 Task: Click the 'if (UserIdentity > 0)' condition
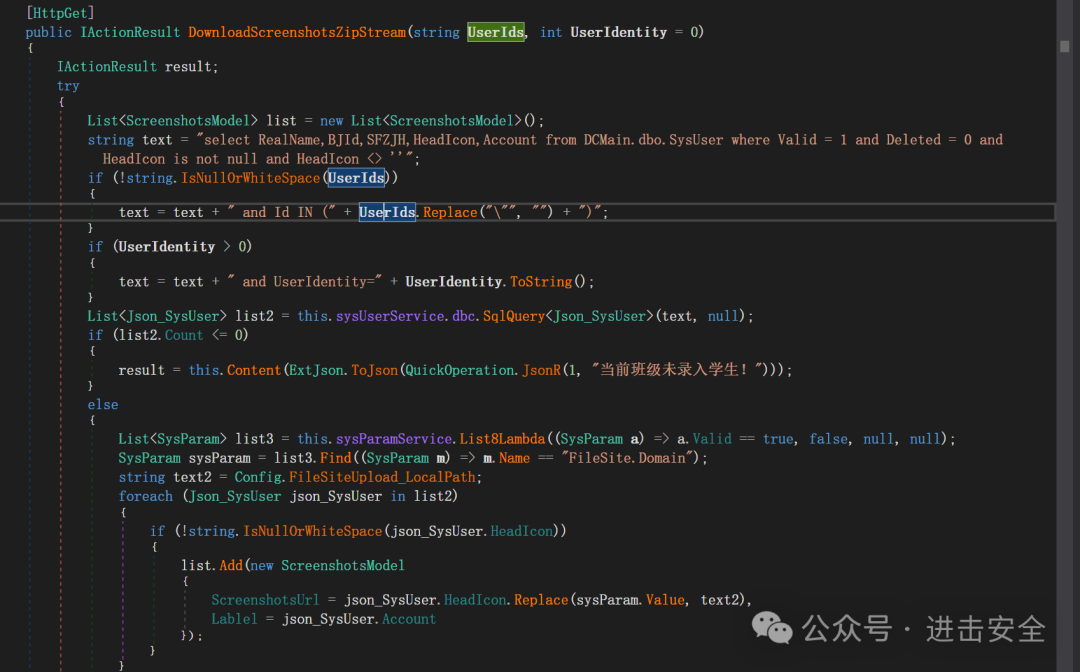(x=170, y=246)
